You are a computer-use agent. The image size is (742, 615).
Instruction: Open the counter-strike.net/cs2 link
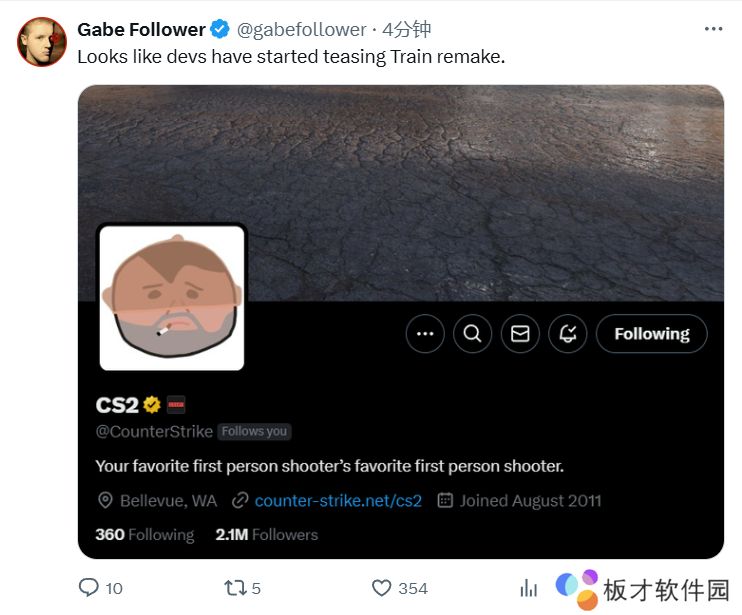(338, 500)
